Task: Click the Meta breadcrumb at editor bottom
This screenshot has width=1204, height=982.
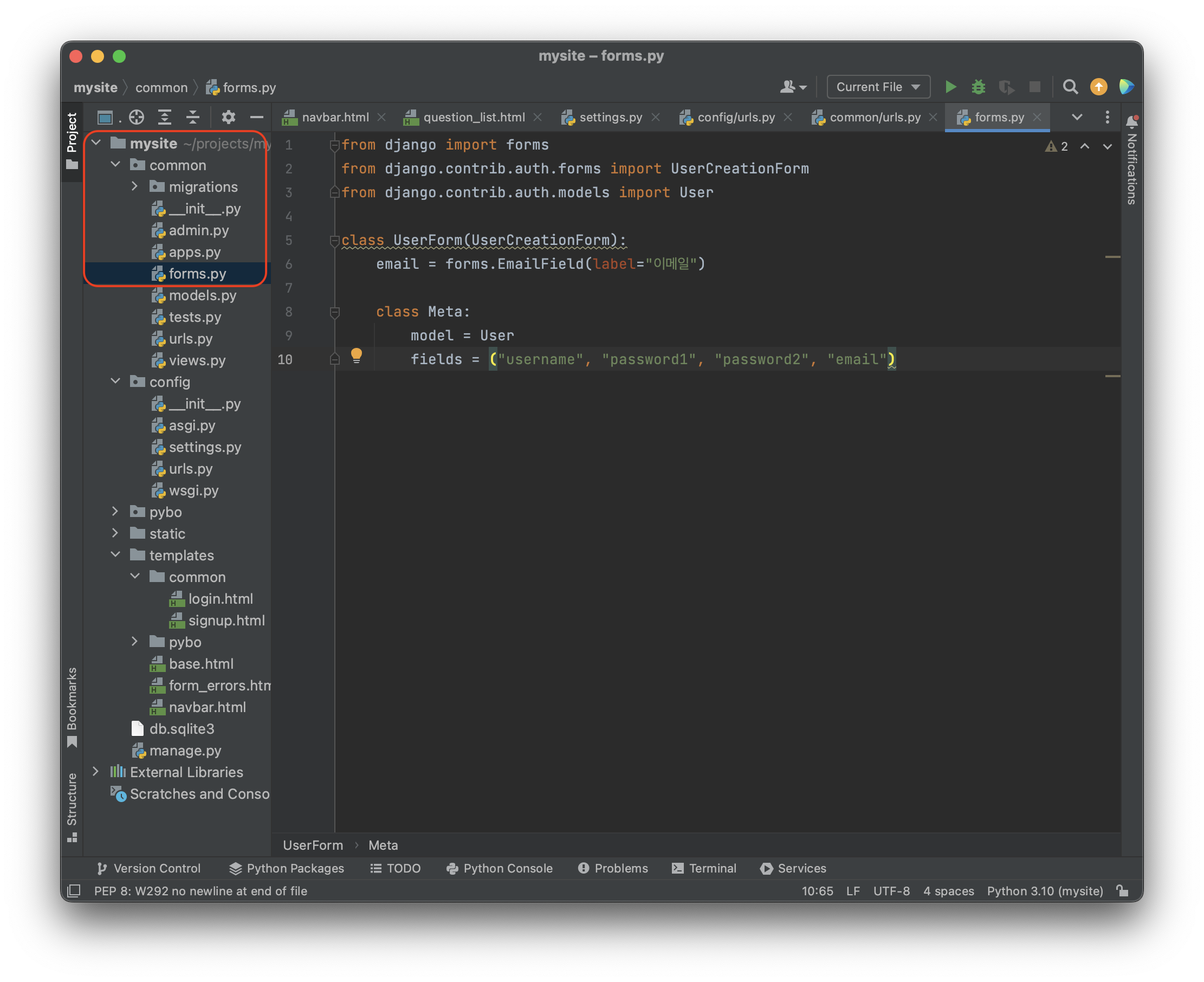Action: pyautogui.click(x=383, y=845)
